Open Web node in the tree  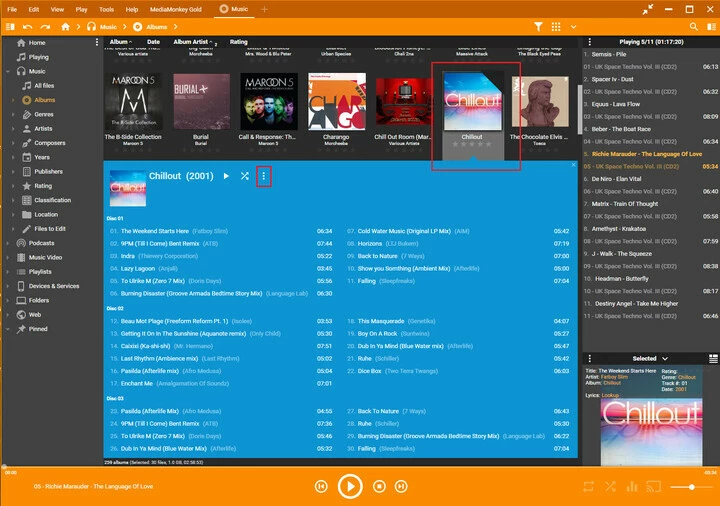35,315
